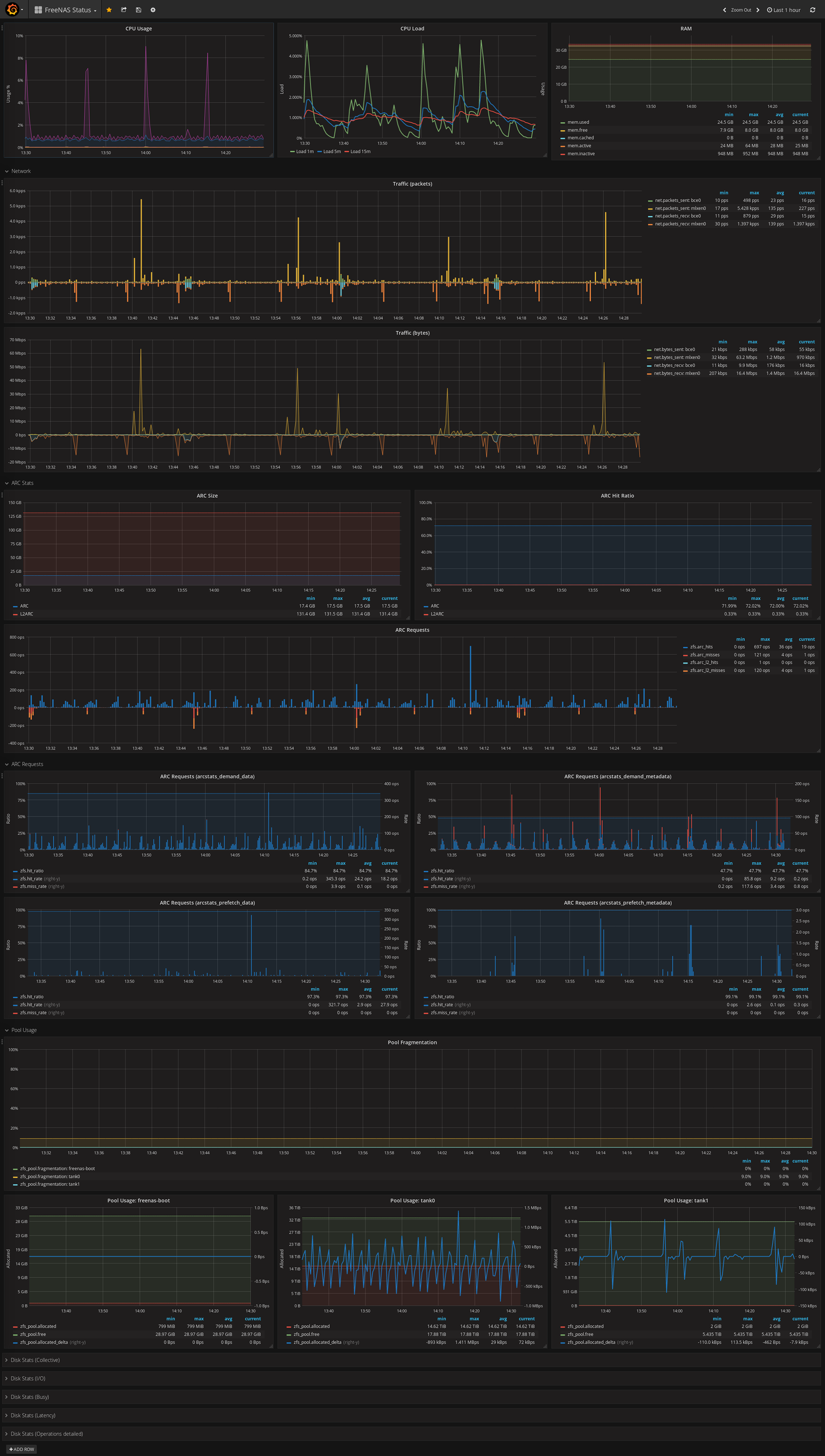Open the ARC Hit Ratio panel title menu

click(617, 496)
